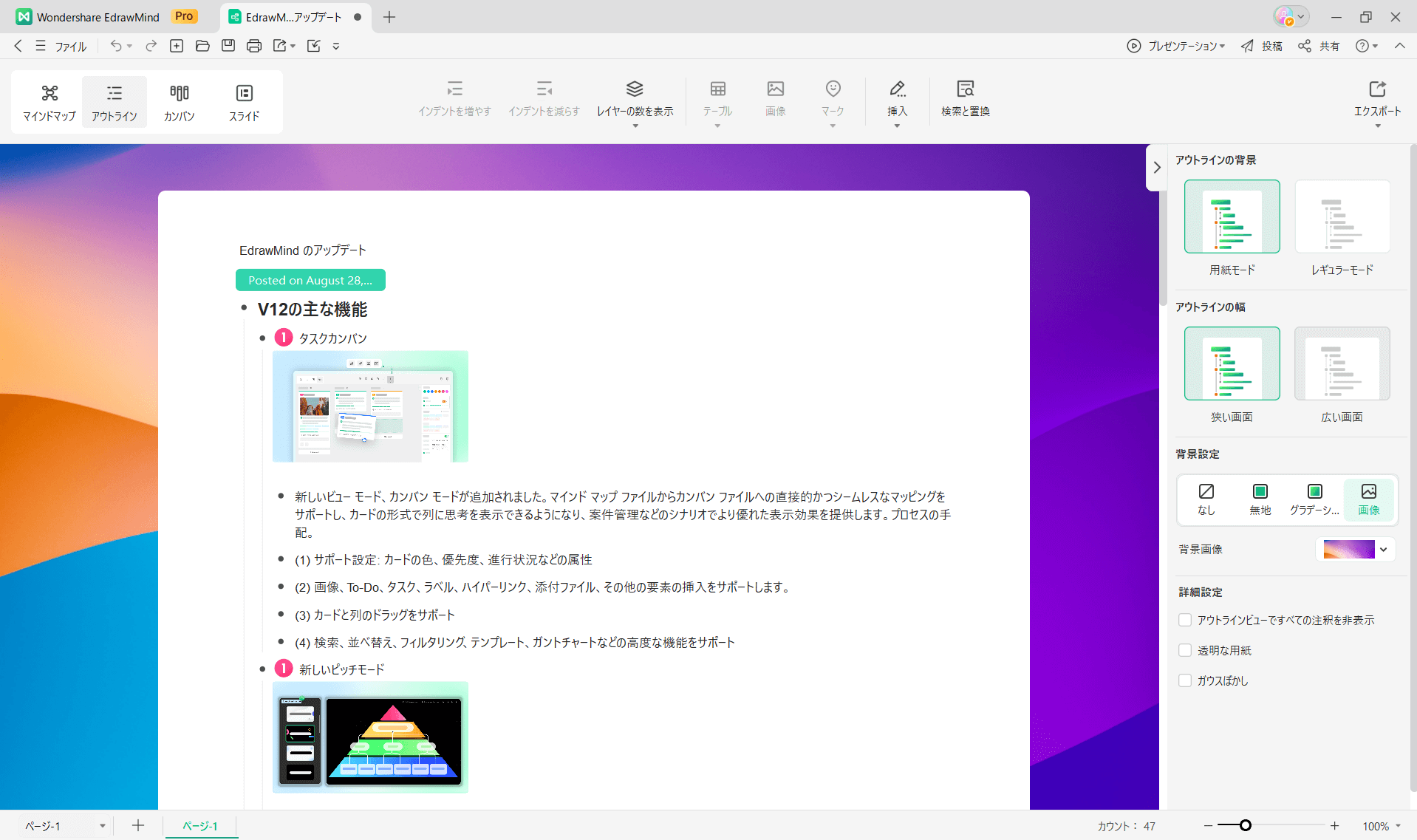Select image background option

coord(1368,499)
